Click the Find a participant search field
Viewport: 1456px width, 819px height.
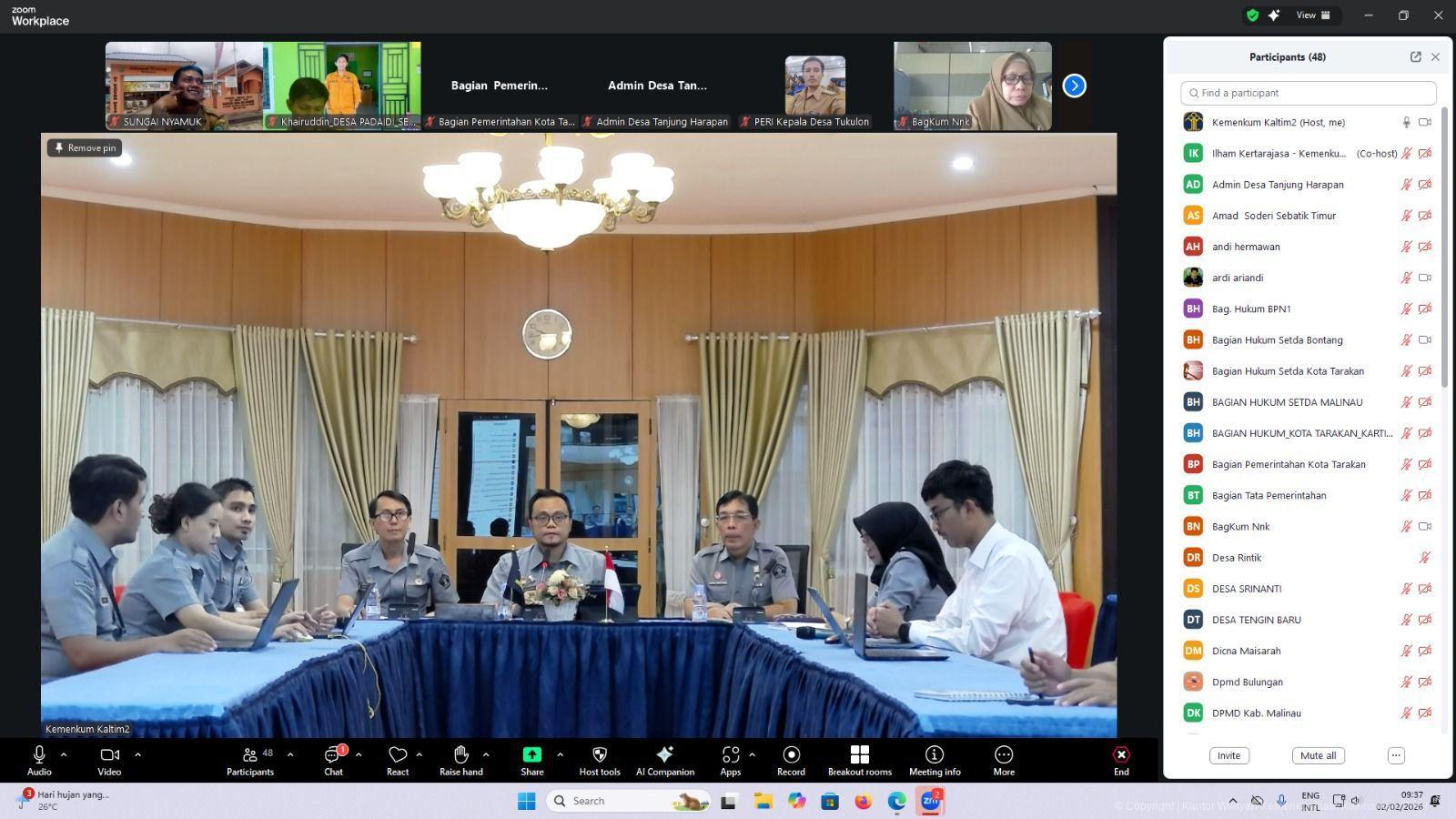[1309, 93]
